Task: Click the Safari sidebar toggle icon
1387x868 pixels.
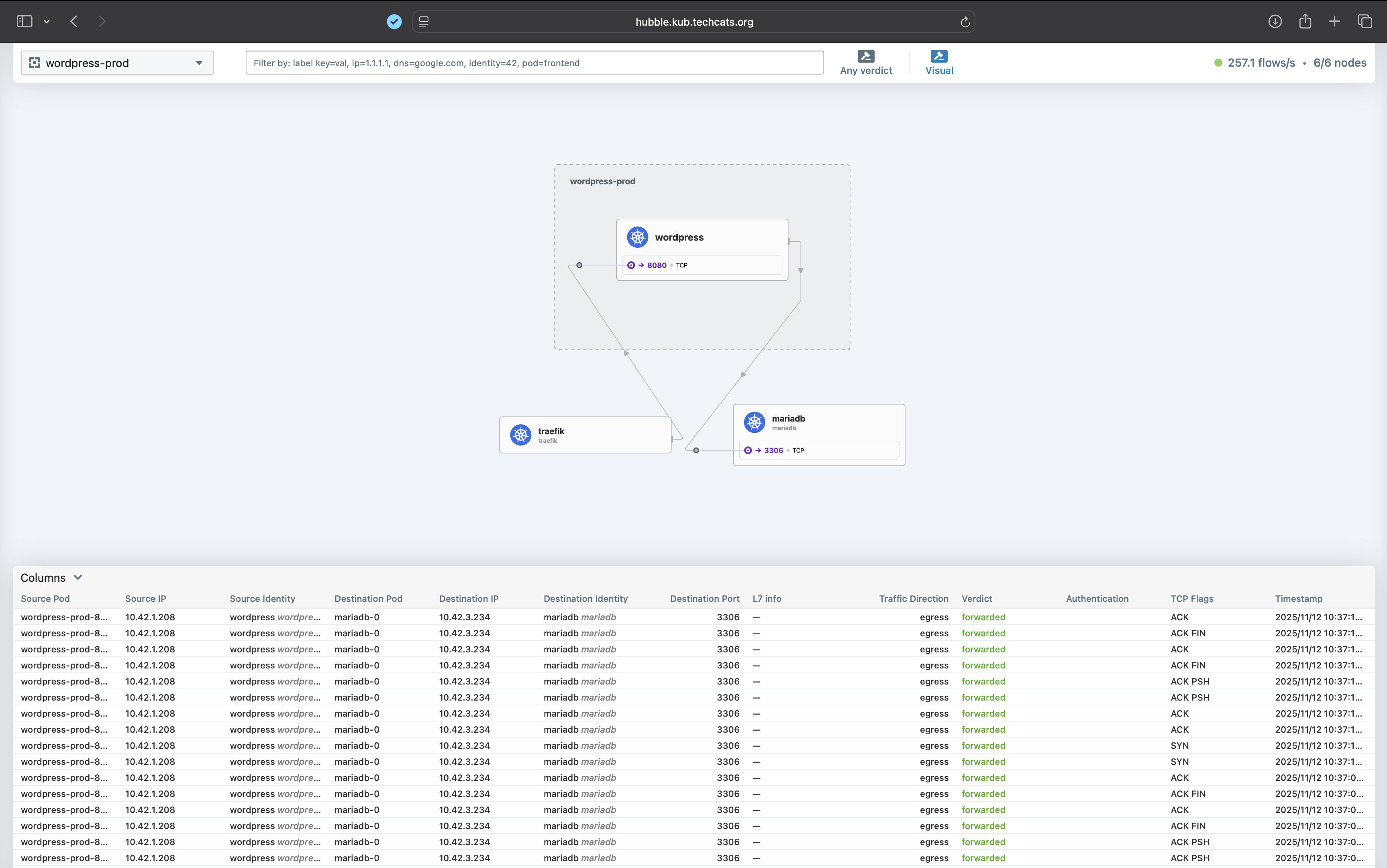Action: (x=24, y=21)
